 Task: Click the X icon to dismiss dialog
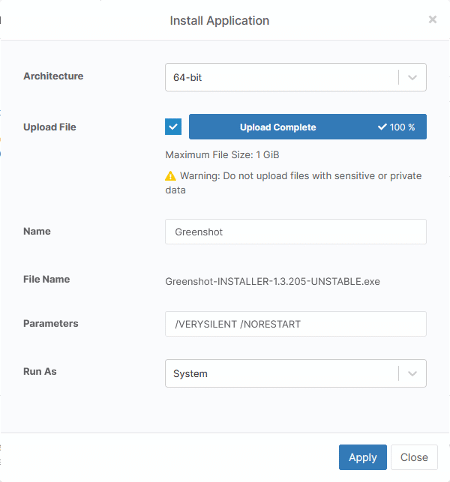click(432, 20)
